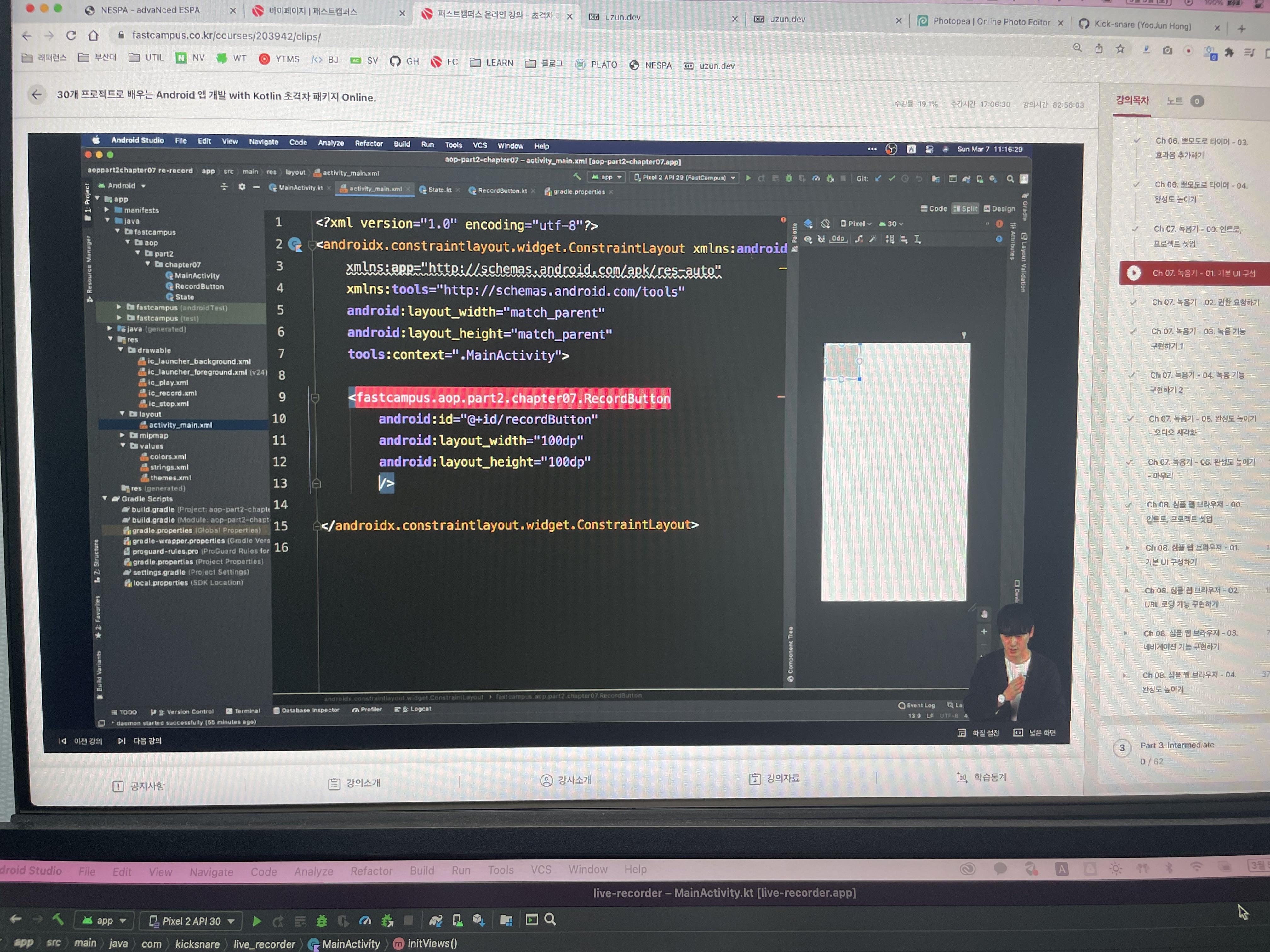Click the Make Project hammer icon
The height and width of the screenshot is (952, 1270).
58,920
